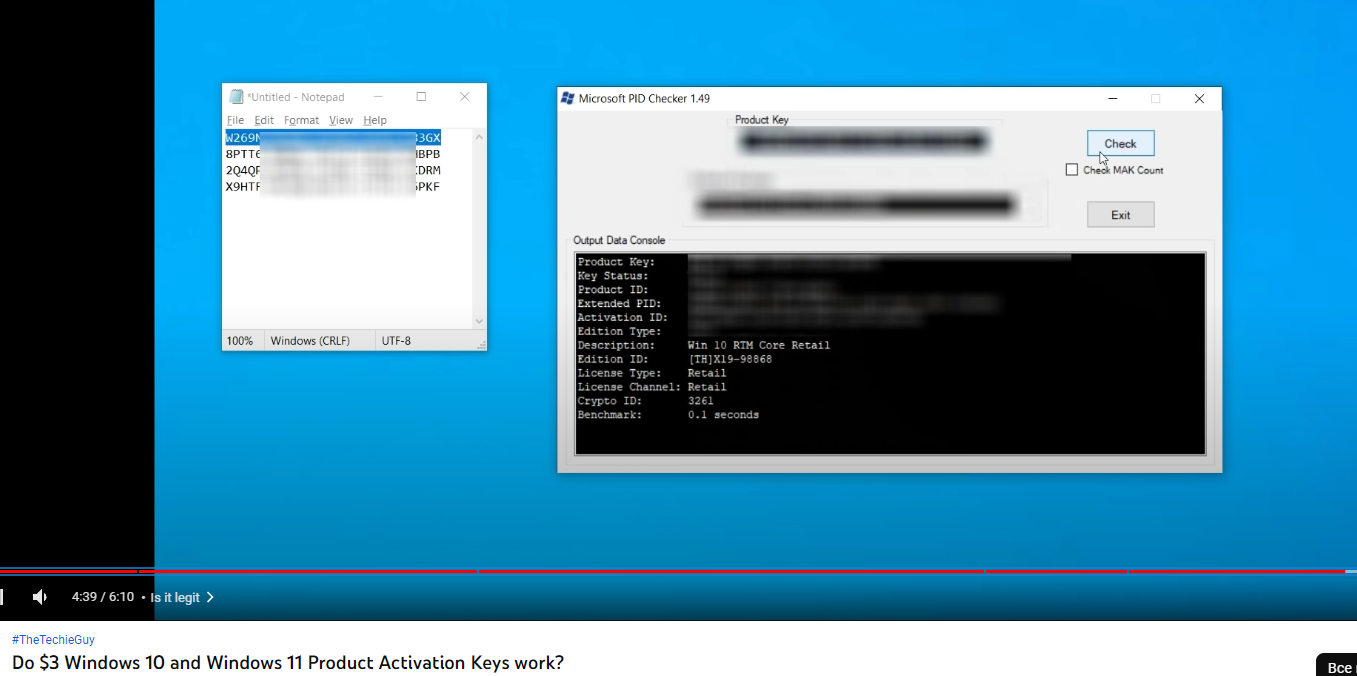Click the video title about $3 Windows keys
The width and height of the screenshot is (1357, 676).
tap(288, 663)
